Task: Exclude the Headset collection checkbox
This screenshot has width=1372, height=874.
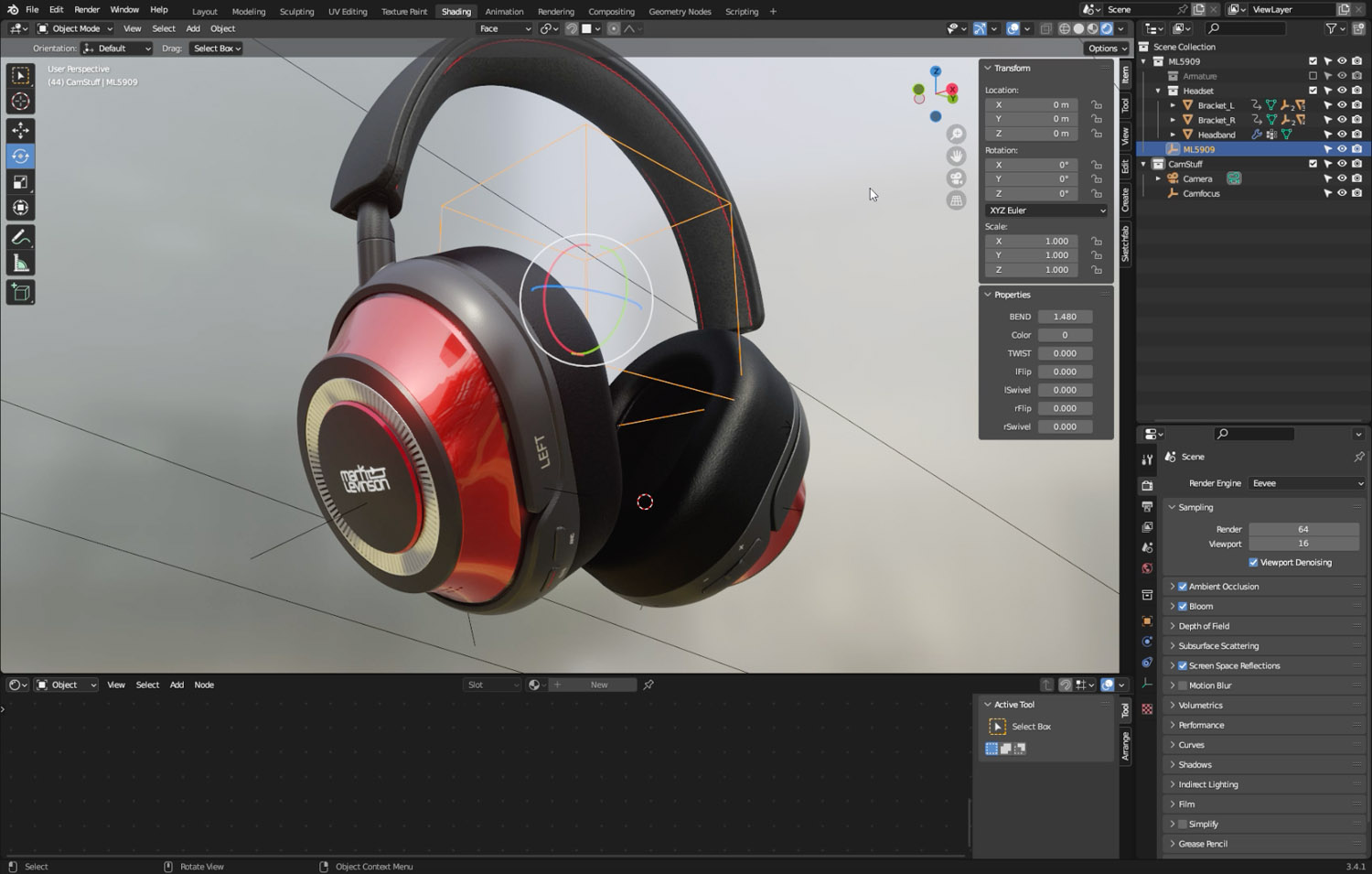Action: click(x=1313, y=91)
